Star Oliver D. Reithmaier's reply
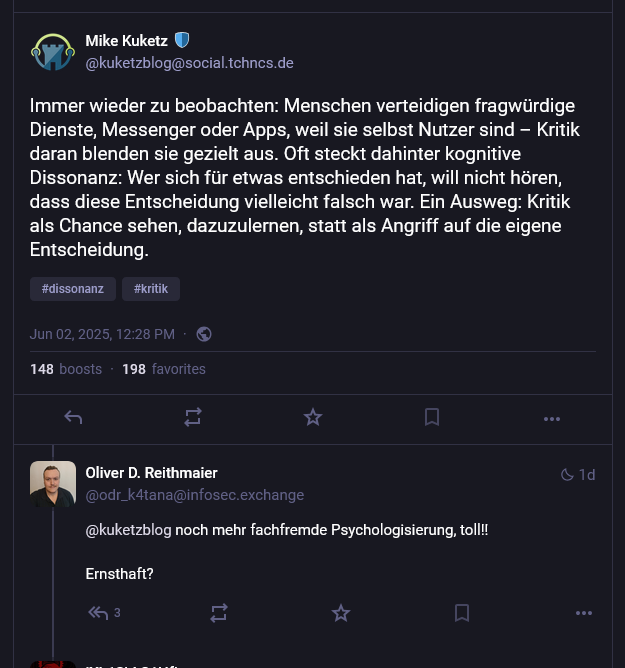 pyautogui.click(x=341, y=613)
